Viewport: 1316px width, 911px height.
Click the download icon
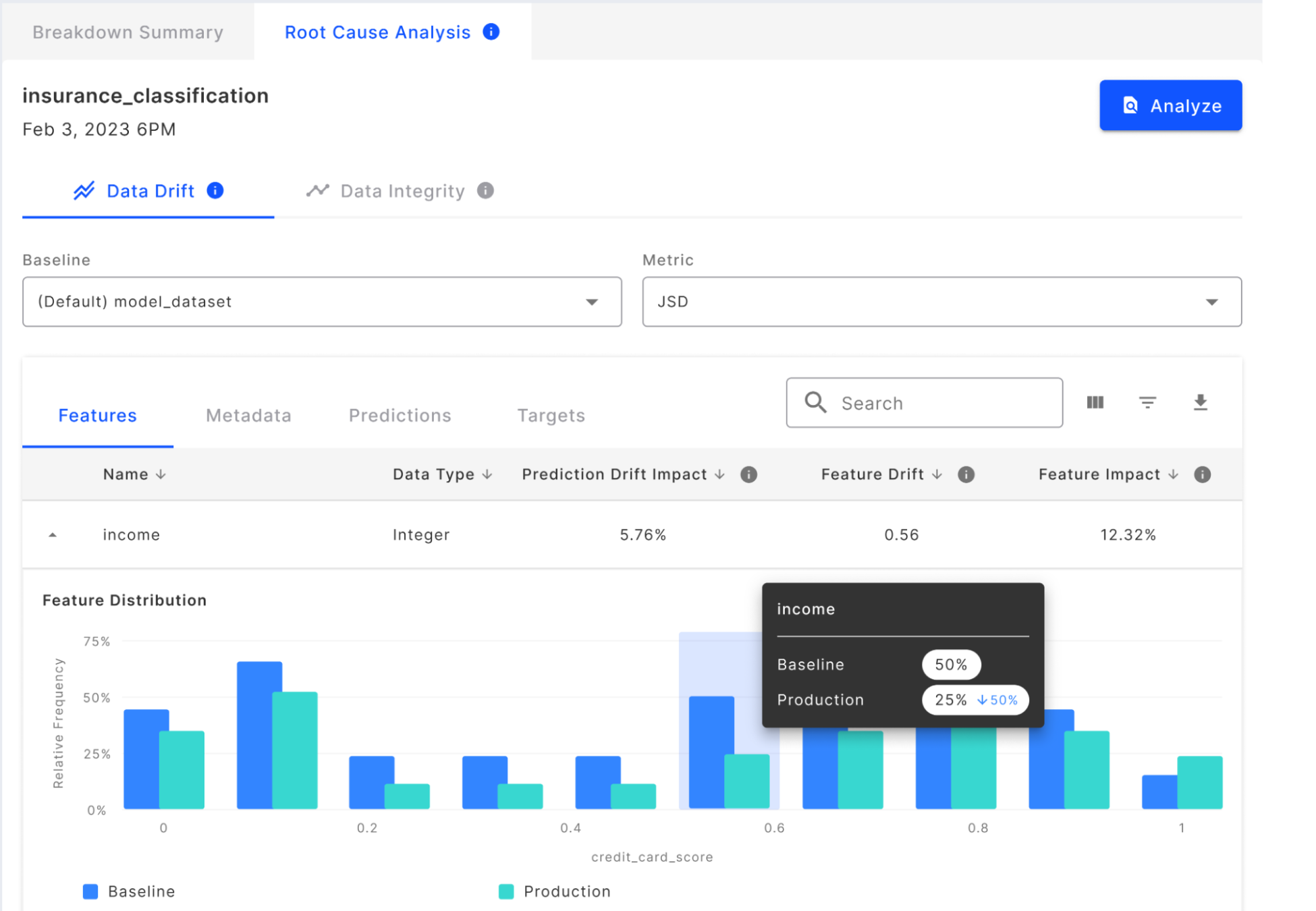tap(1200, 402)
